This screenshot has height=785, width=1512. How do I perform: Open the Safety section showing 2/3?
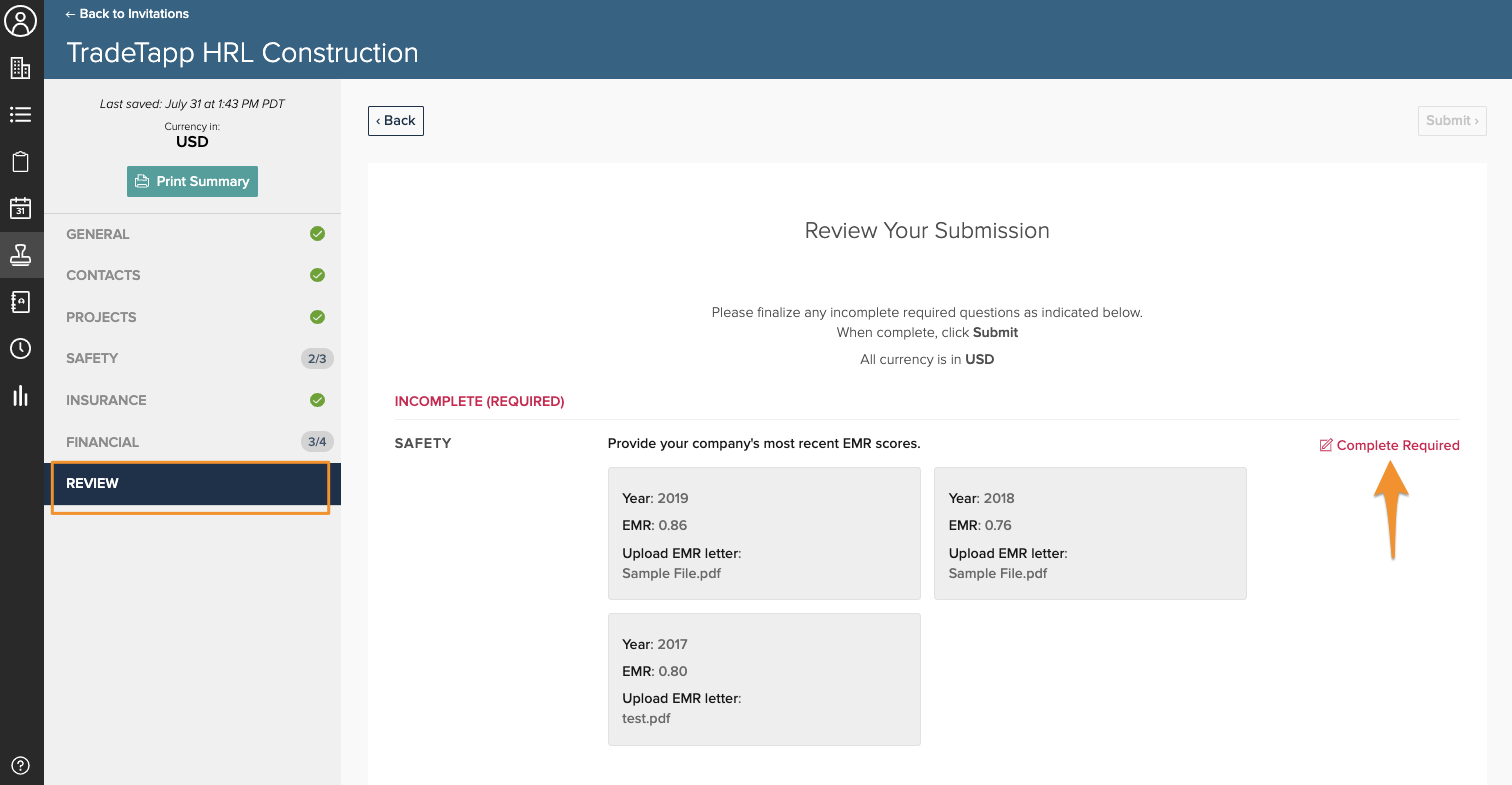pos(92,358)
